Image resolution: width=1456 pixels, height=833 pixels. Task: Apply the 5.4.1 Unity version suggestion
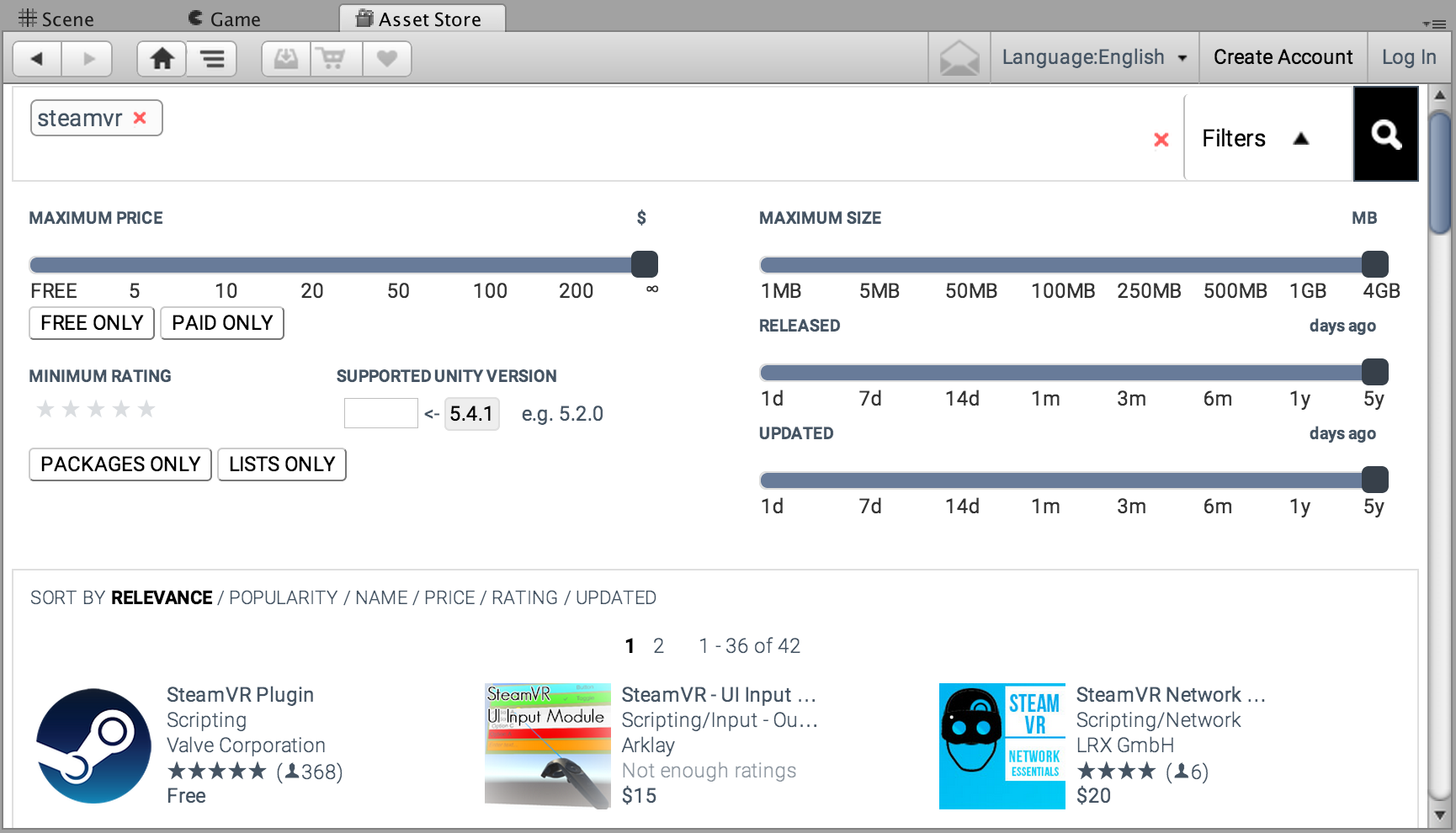[x=471, y=413]
